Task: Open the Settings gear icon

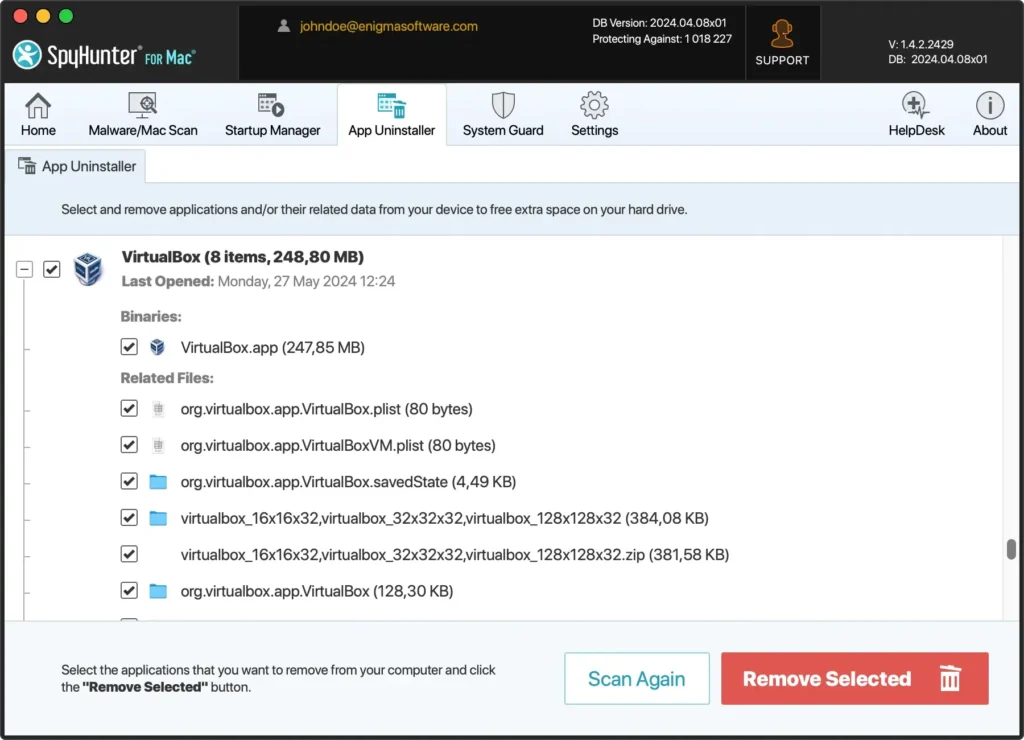Action: [x=594, y=106]
